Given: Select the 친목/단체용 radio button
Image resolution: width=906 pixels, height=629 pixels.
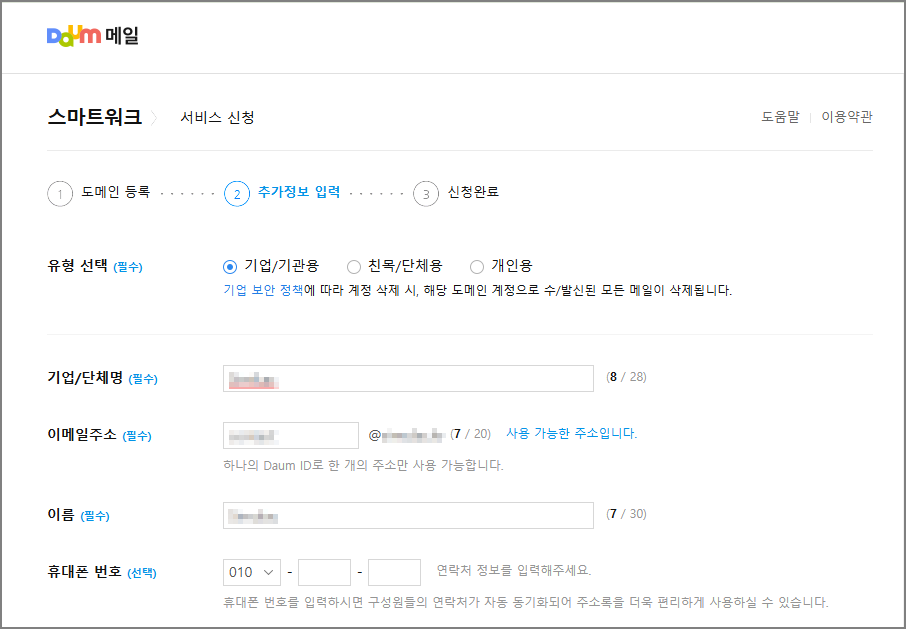Looking at the screenshot, I should (353, 266).
